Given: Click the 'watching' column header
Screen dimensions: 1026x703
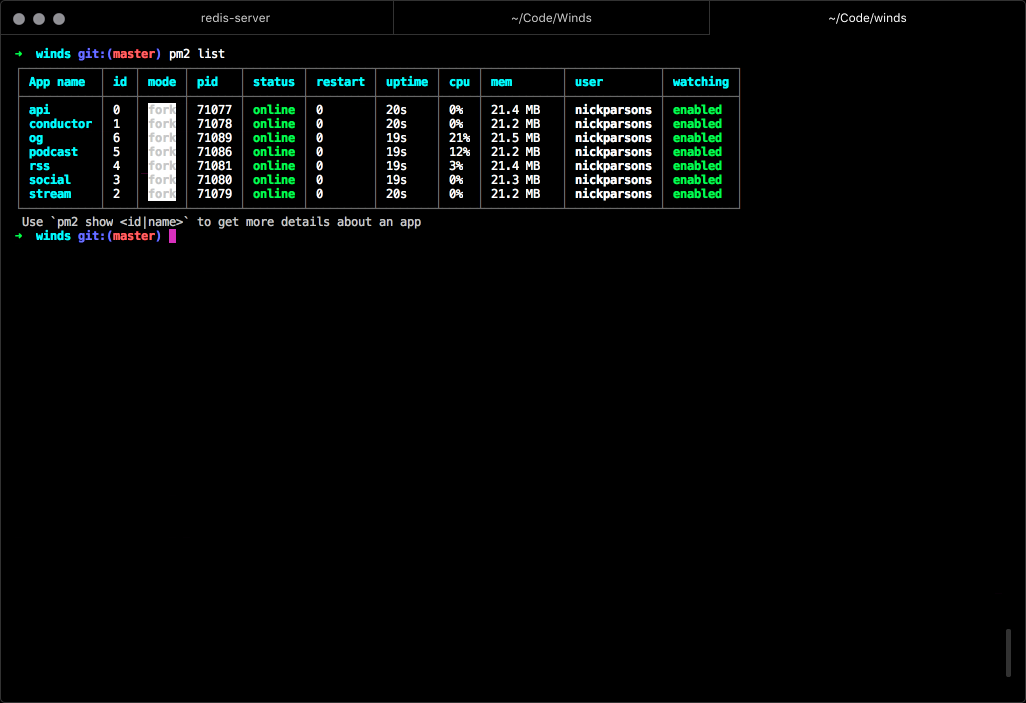Looking at the screenshot, I should pos(700,82).
